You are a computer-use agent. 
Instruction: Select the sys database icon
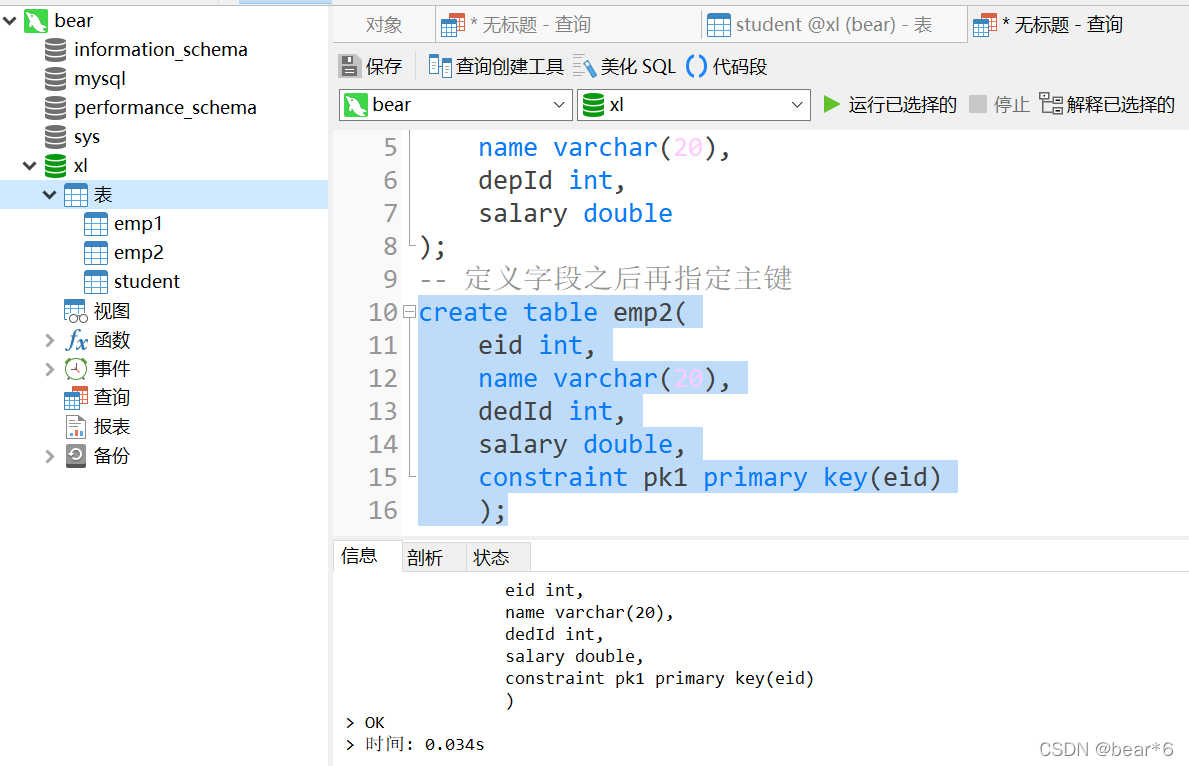[55, 137]
